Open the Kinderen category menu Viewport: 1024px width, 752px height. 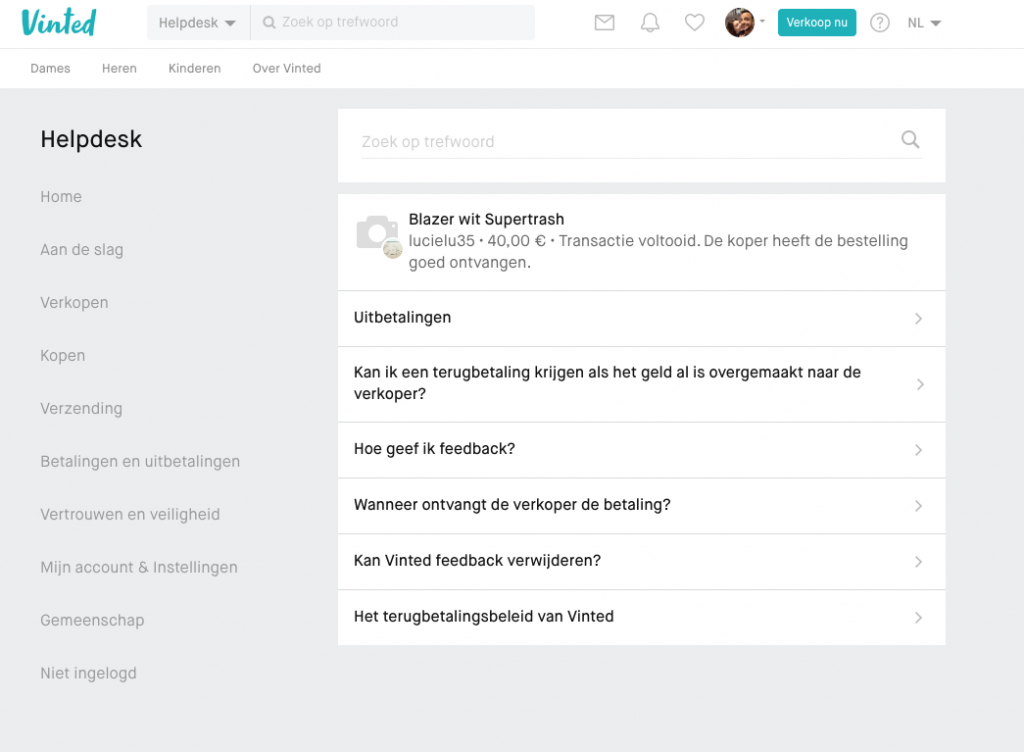(x=195, y=69)
